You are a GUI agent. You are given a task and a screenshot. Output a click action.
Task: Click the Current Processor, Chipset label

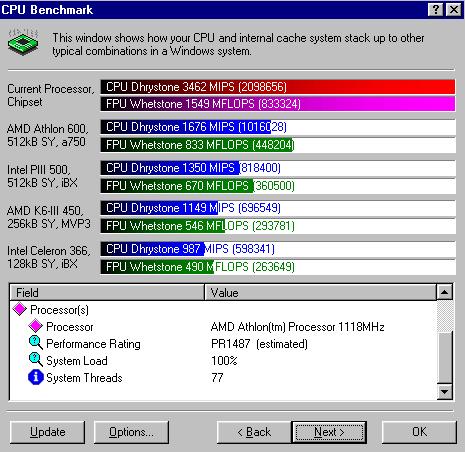[51, 95]
